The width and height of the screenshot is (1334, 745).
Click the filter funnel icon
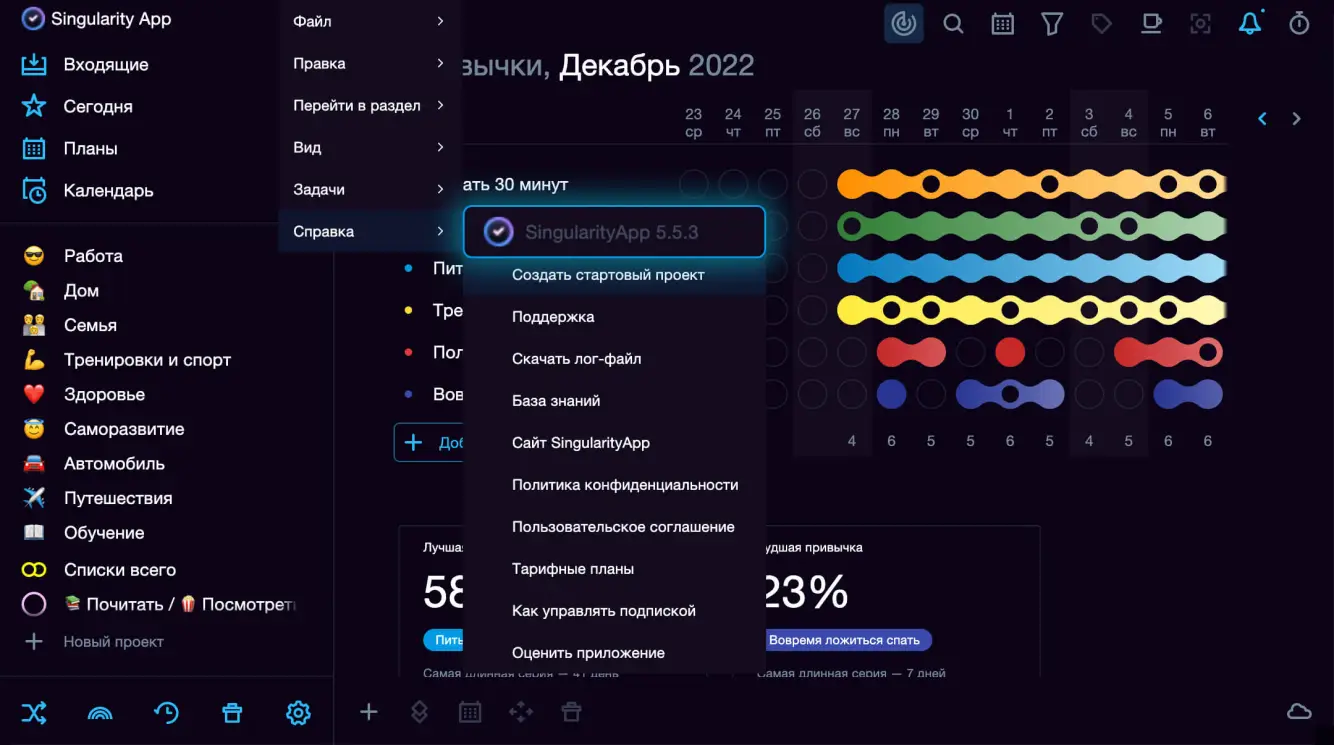pyautogui.click(x=1052, y=24)
